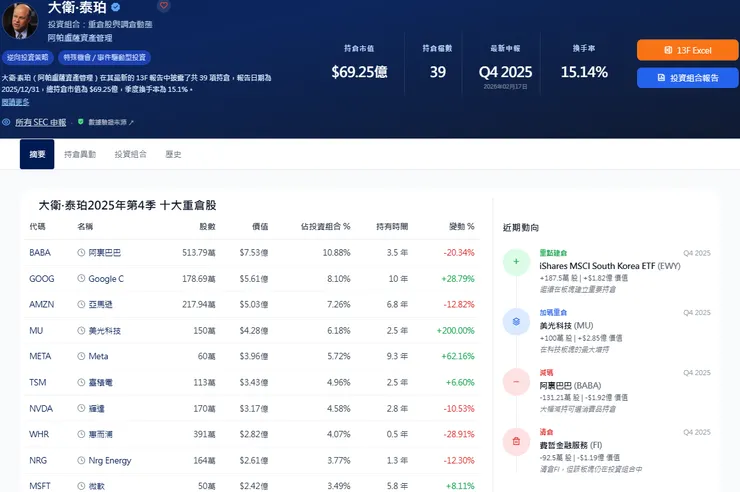Image resolution: width=740 pixels, height=492 pixels.
Task: Click the clock icon beside Nrg Energy
Action: [x=81, y=460]
